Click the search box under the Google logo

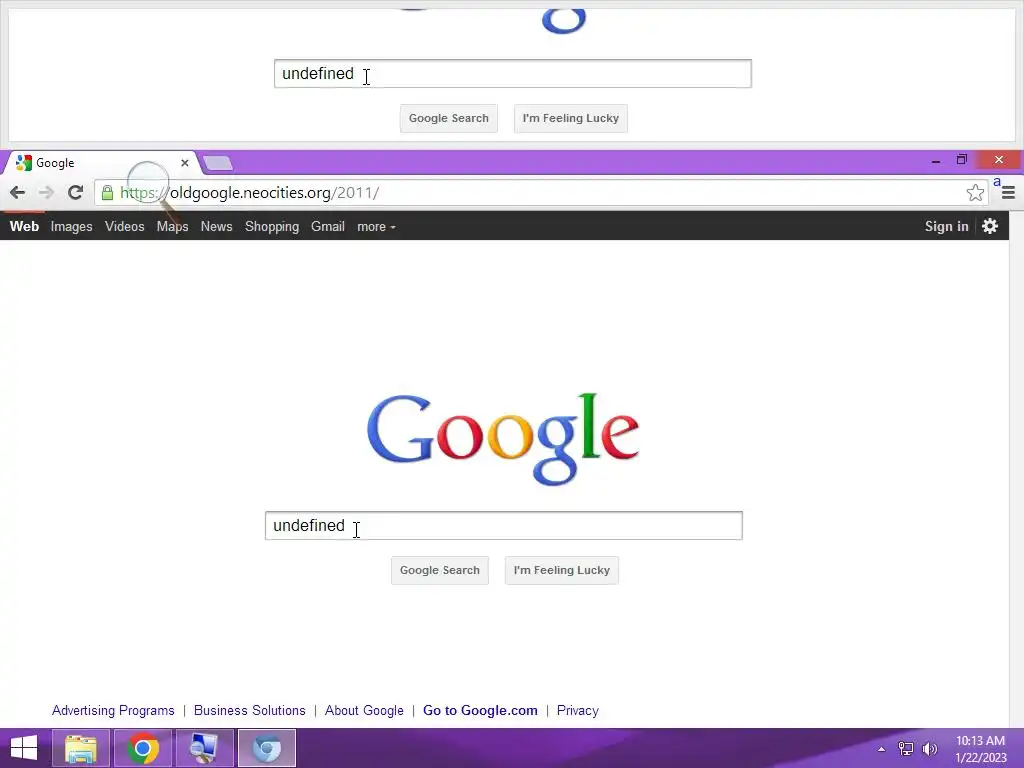tap(504, 526)
